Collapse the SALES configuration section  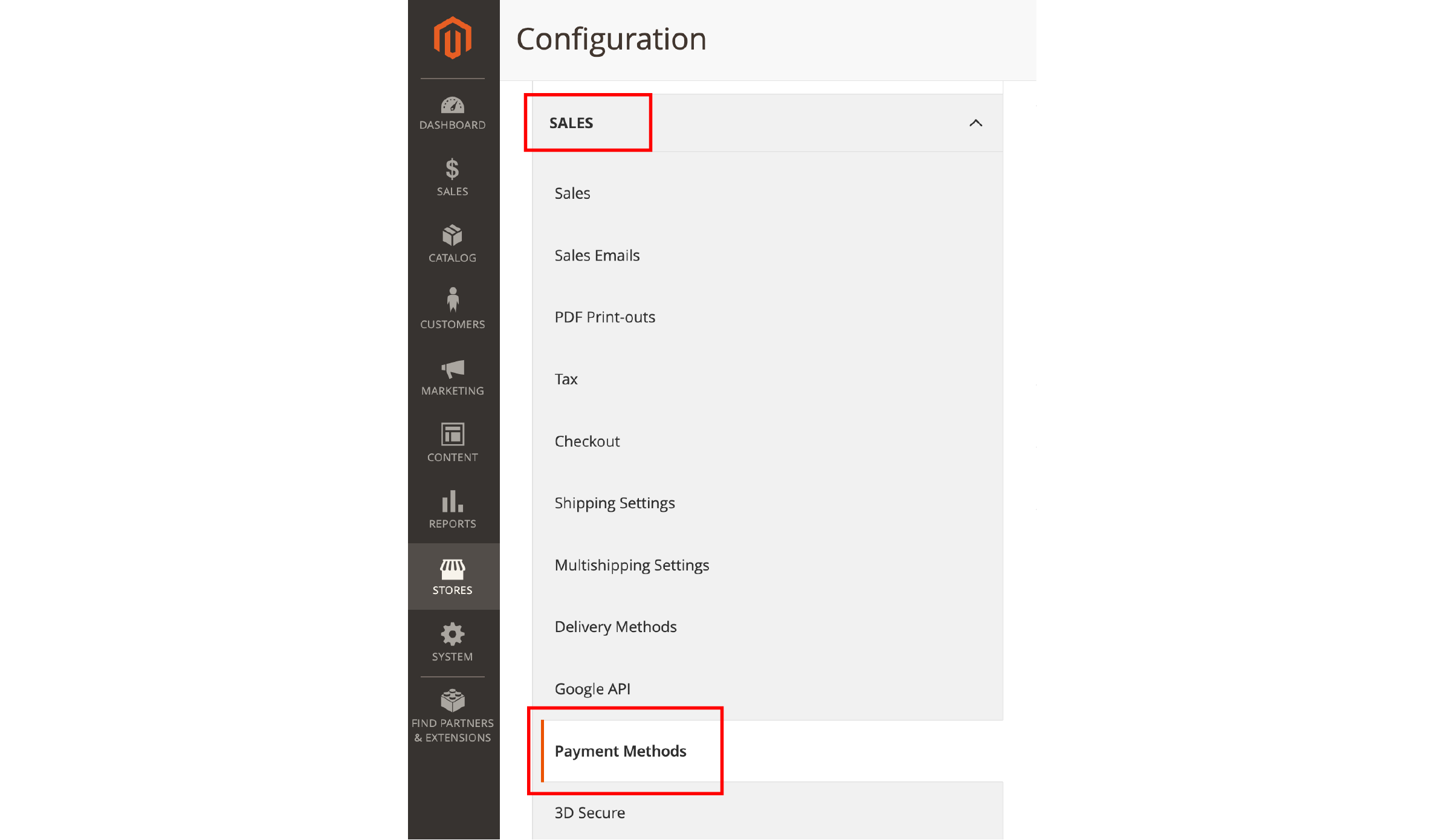point(974,122)
